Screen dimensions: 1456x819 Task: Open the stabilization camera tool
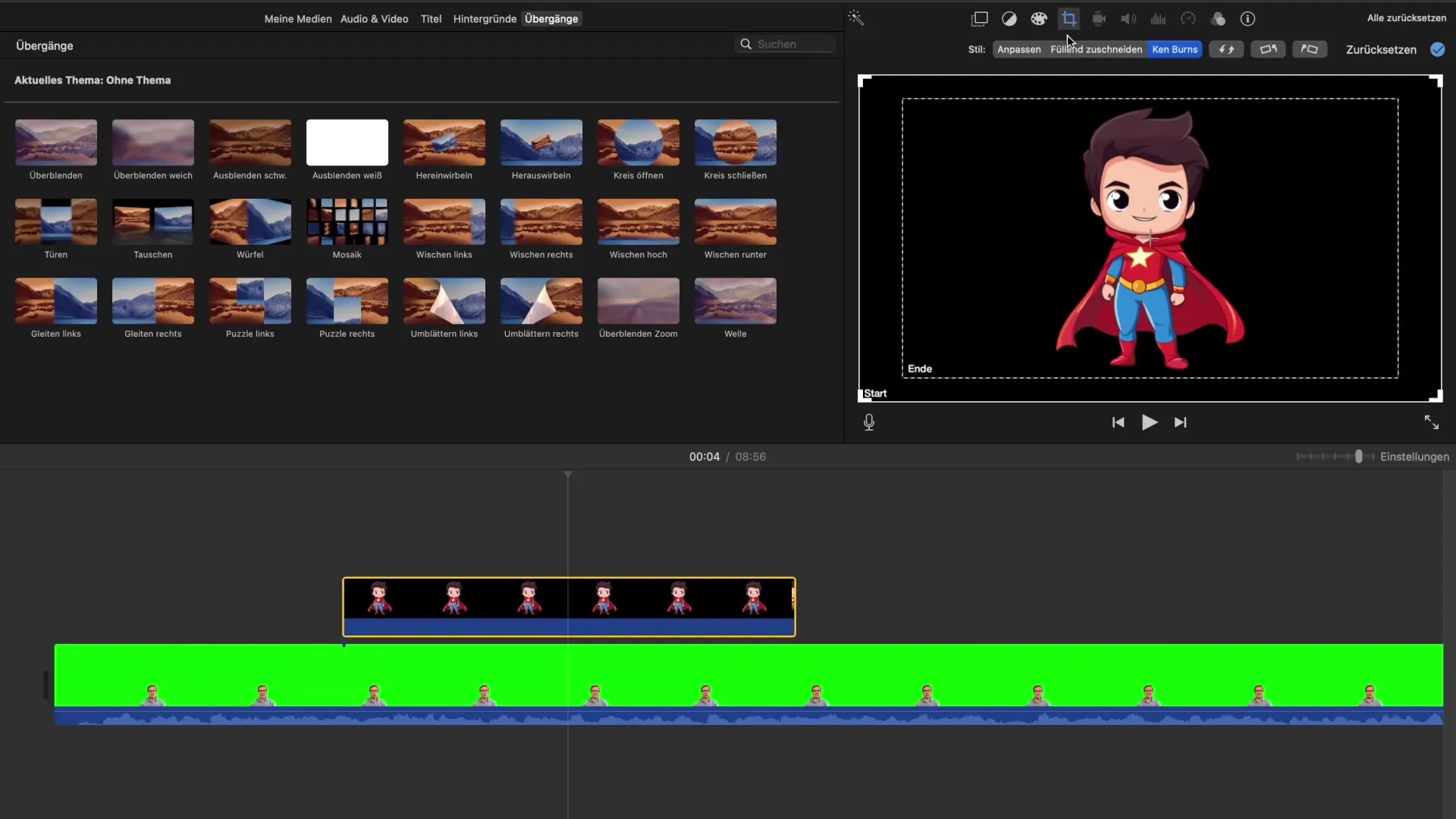pyautogui.click(x=1099, y=19)
